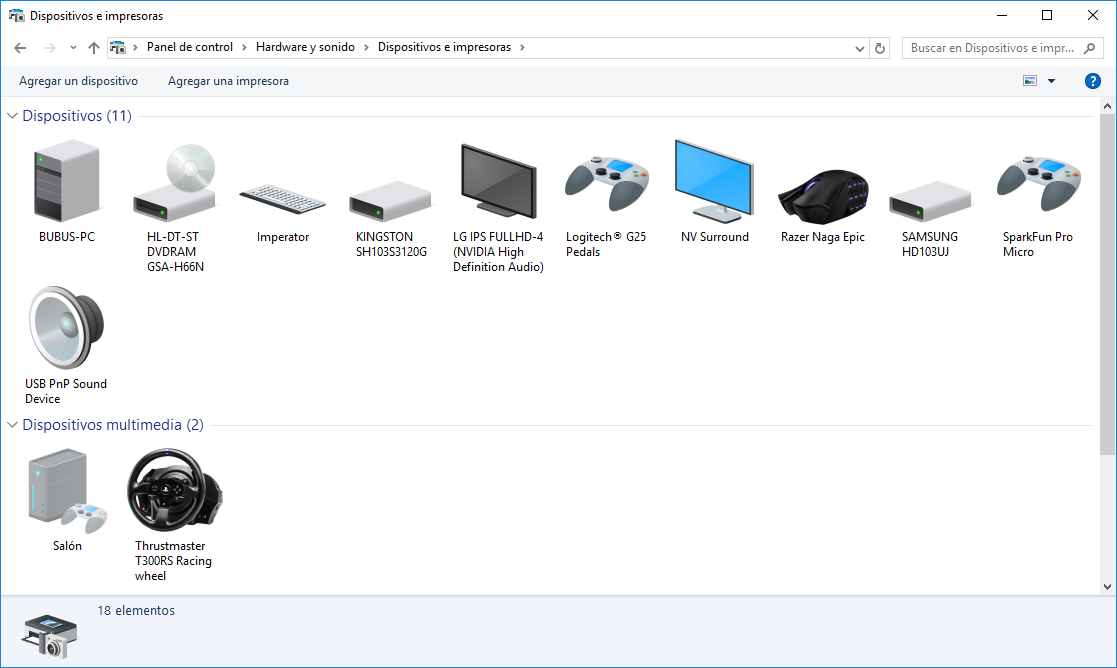The width and height of the screenshot is (1117, 668).
Task: Open the address bar history dropdown
Action: 859,48
